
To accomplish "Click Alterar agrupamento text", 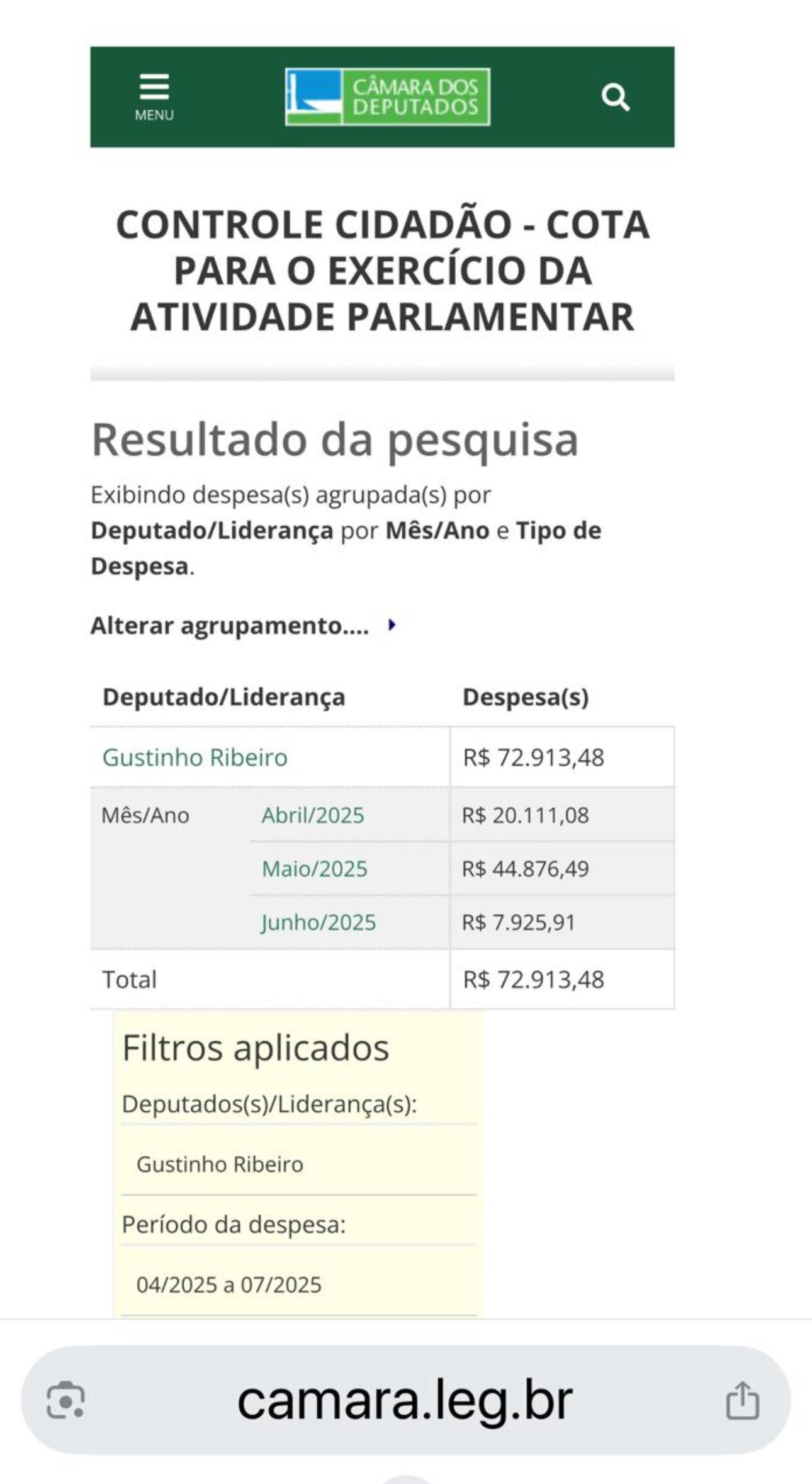I will pyautogui.click(x=230, y=626).
